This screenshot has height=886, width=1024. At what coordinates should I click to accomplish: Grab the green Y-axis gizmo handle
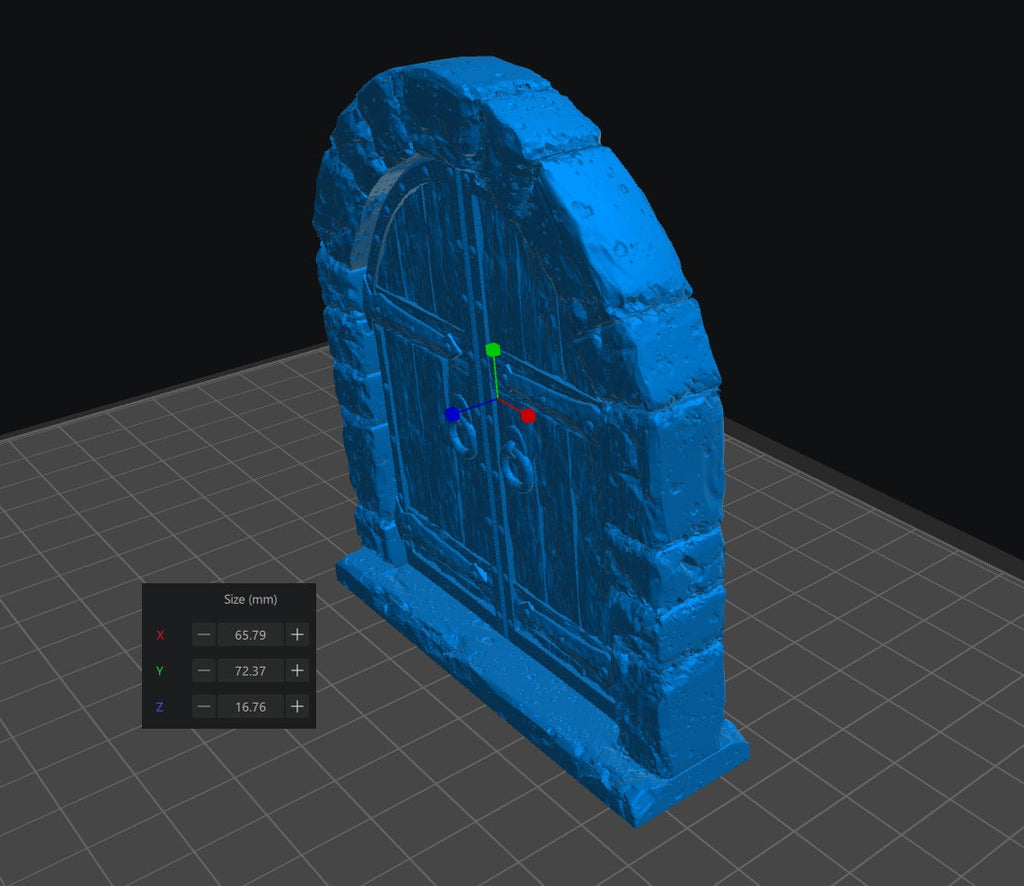tap(492, 349)
